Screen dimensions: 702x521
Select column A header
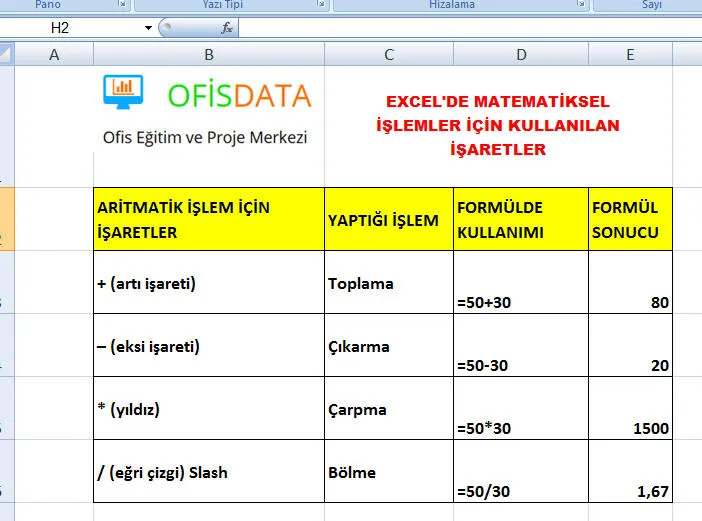click(x=54, y=55)
